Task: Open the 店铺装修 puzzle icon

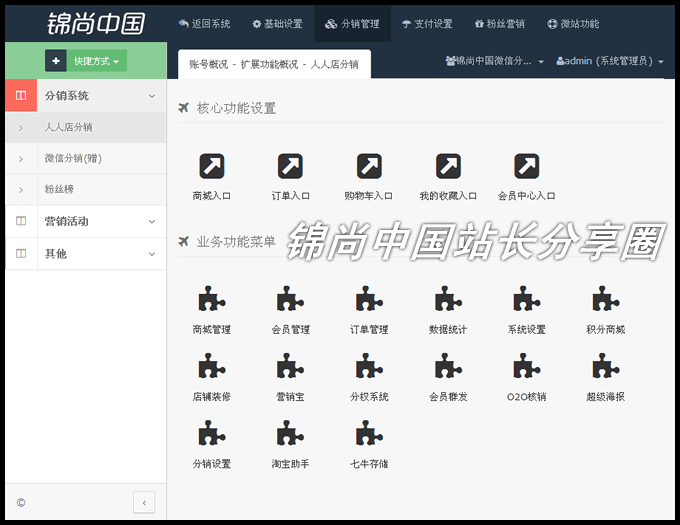Action: pyautogui.click(x=212, y=366)
